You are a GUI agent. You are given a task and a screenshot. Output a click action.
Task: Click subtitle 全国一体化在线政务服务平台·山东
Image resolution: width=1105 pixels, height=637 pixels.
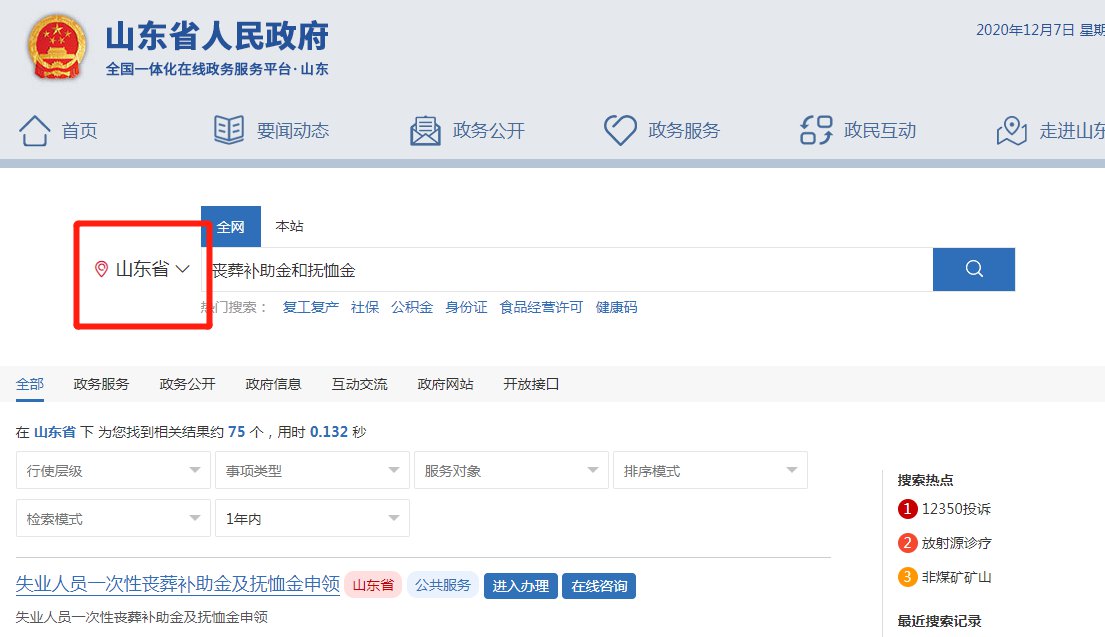[217, 69]
